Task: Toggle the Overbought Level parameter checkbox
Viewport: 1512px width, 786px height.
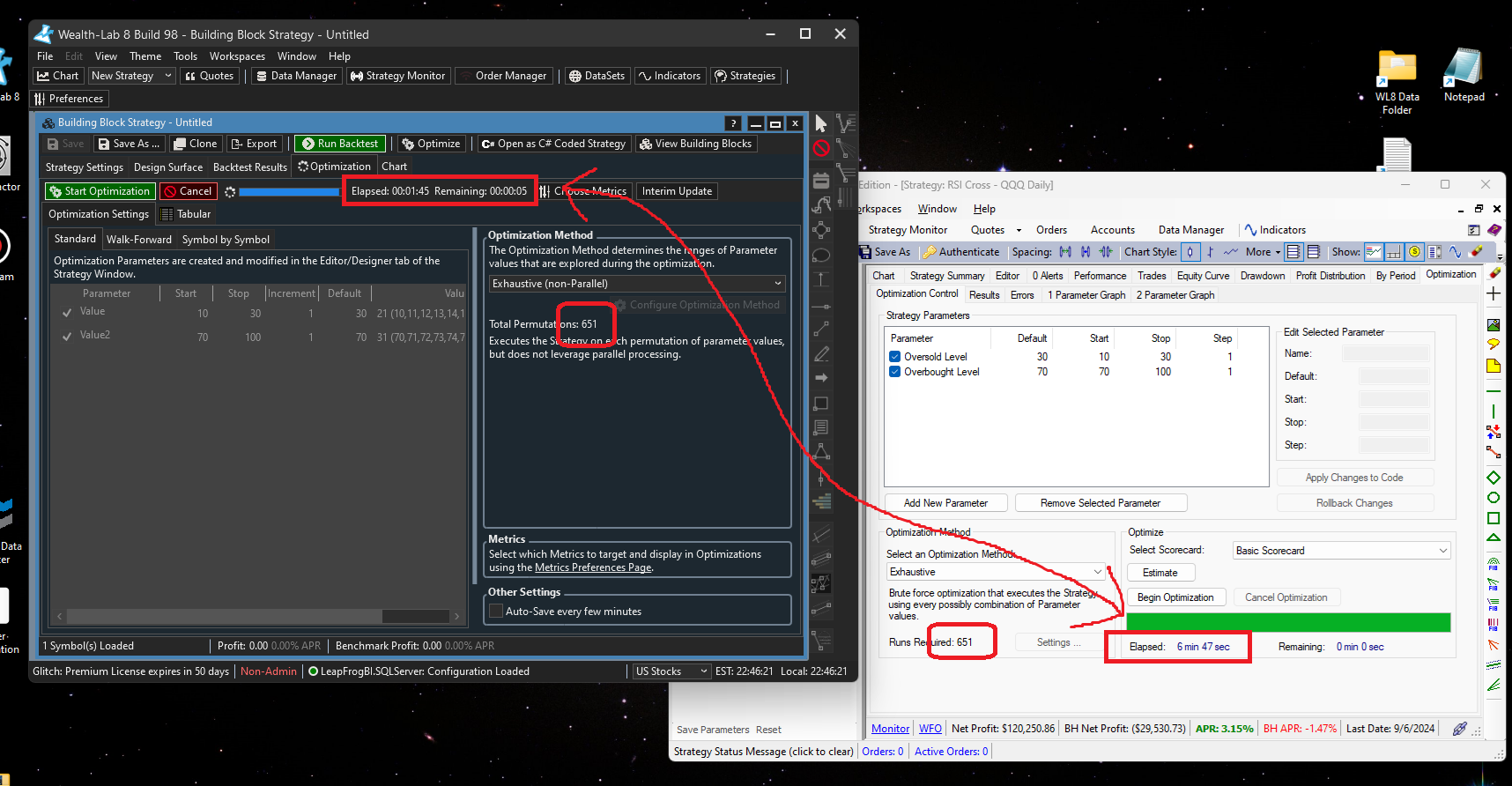Action: (895, 372)
